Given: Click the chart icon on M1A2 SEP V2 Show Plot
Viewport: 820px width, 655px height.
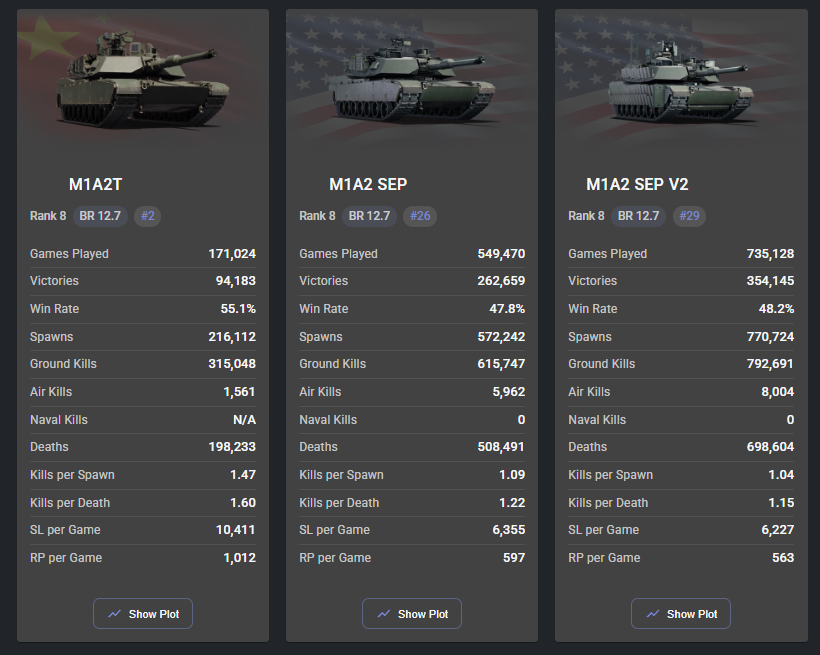Looking at the screenshot, I should 653,614.
